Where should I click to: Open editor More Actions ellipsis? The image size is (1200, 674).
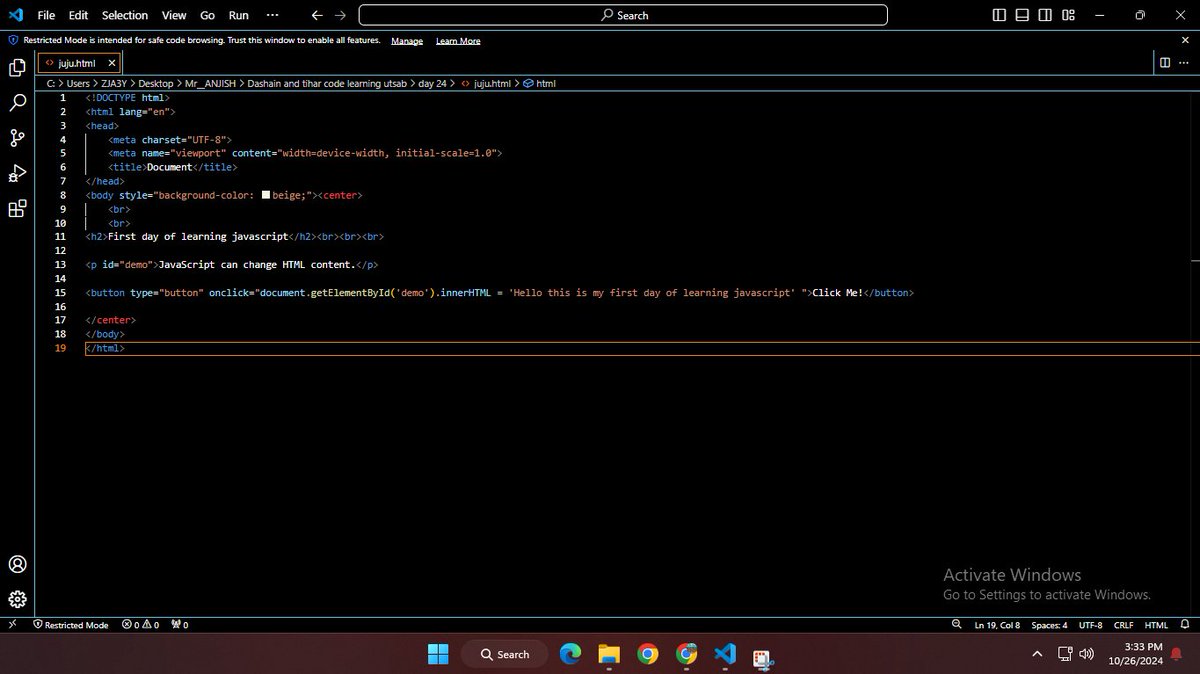[1184, 62]
